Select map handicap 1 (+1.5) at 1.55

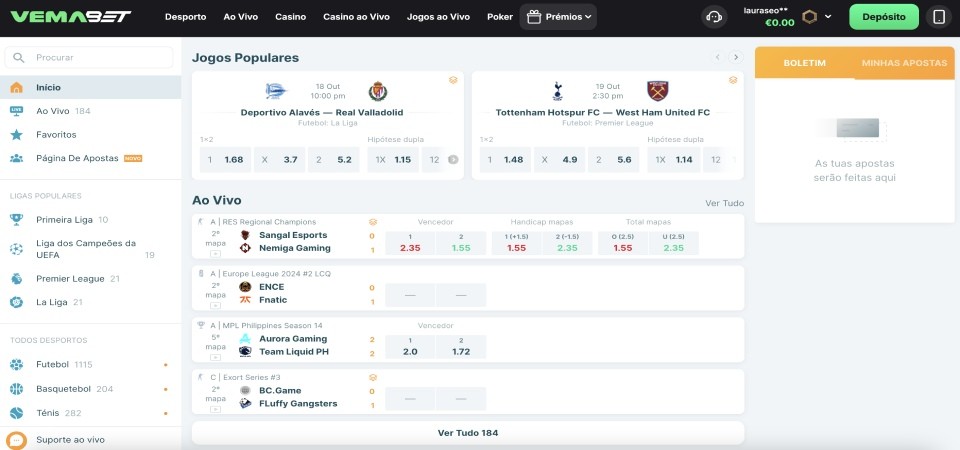(517, 243)
